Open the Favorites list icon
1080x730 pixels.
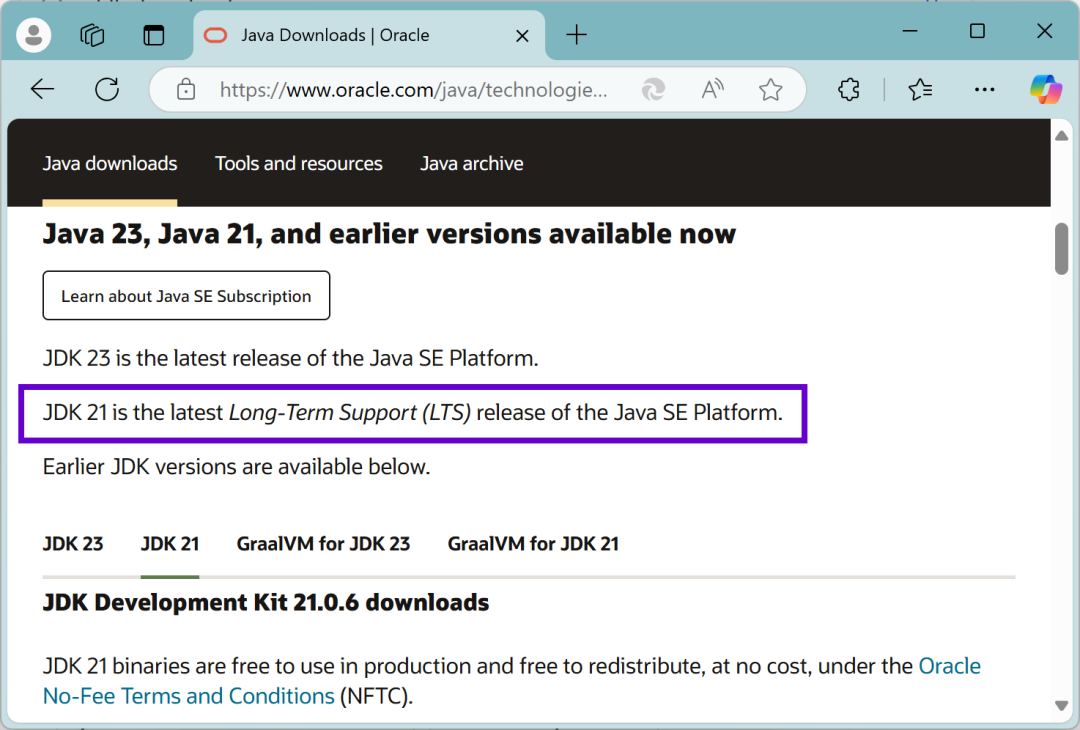point(920,90)
